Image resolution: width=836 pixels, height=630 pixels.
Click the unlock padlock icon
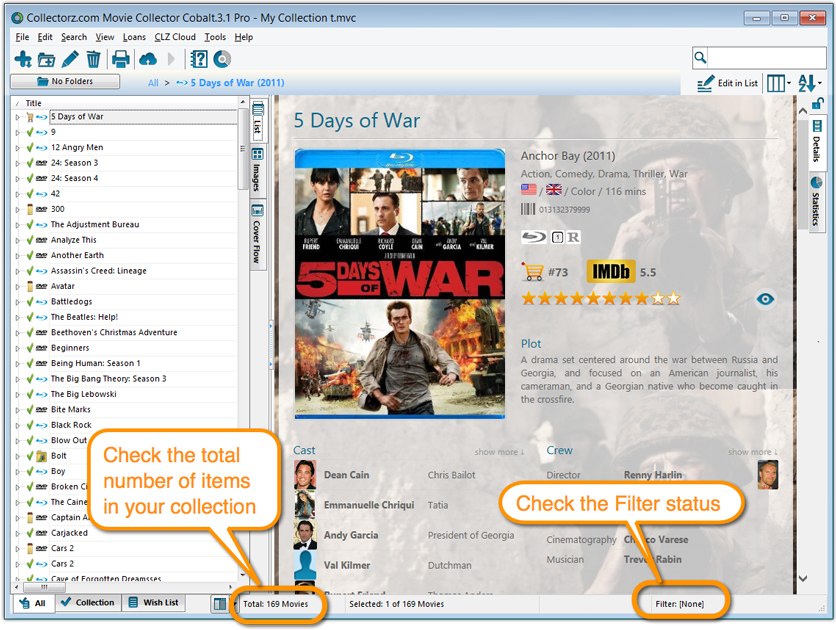tap(817, 103)
